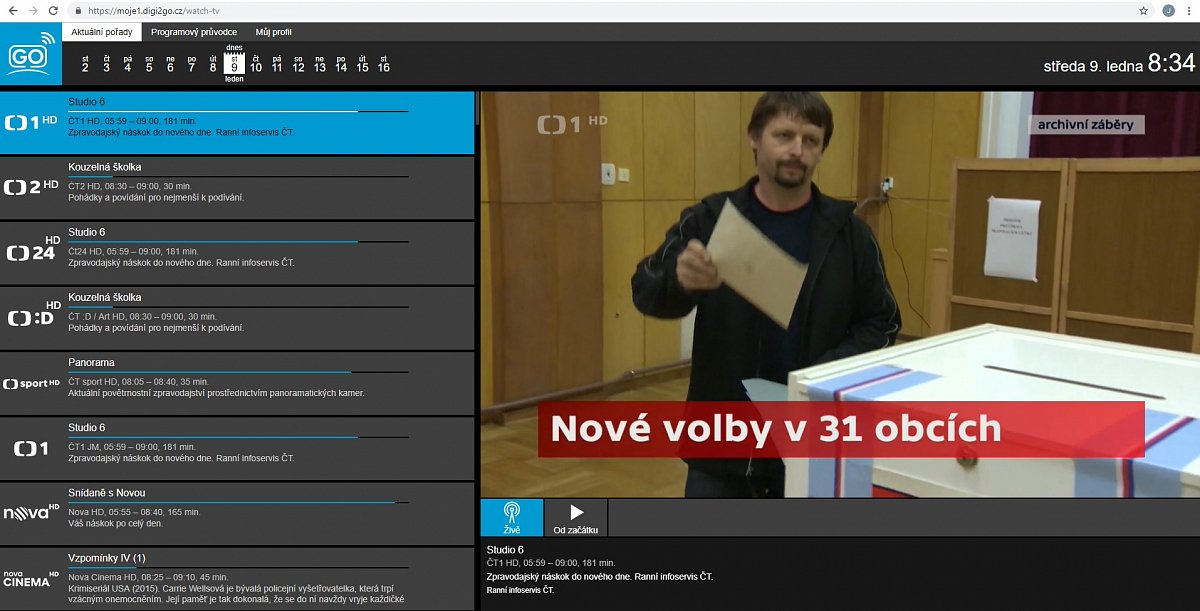Play the programme with Od začátku
The height and width of the screenshot is (611, 1200).
575,517
